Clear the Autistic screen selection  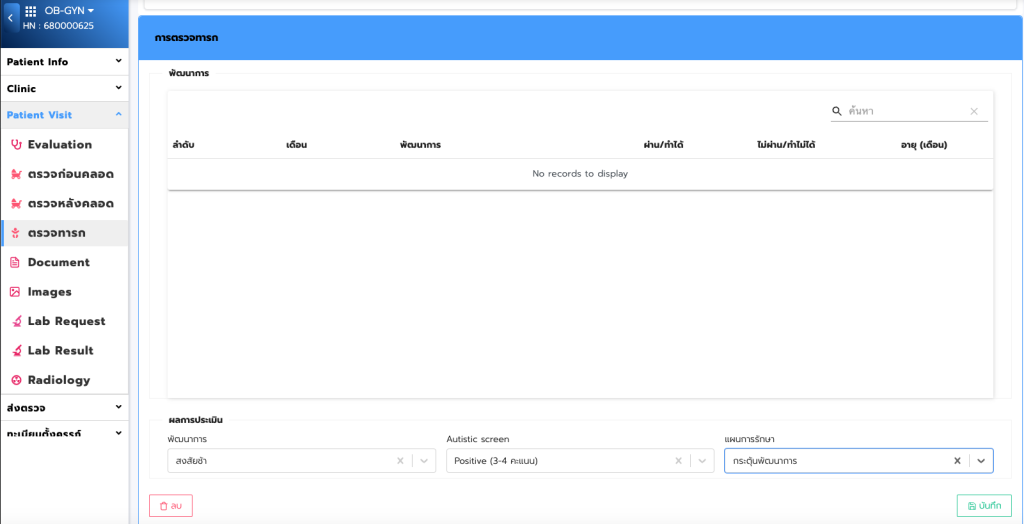pos(679,461)
